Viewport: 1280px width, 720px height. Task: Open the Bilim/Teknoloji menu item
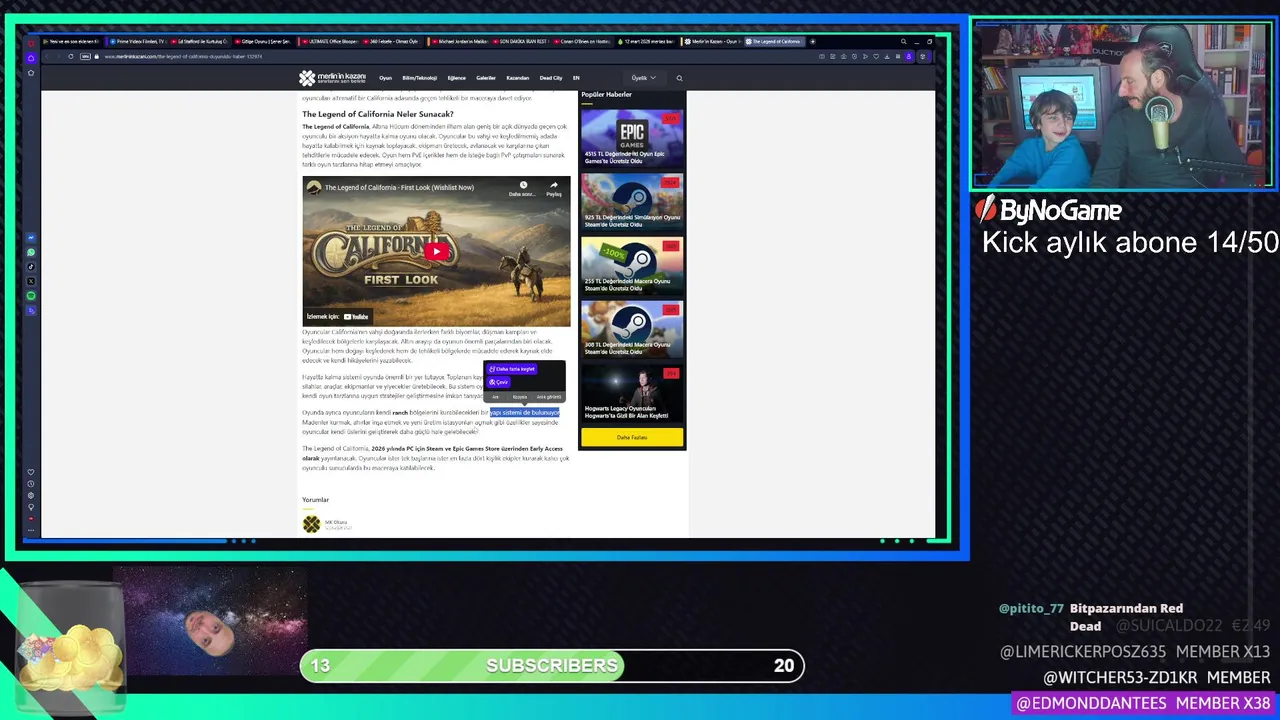coord(419,78)
